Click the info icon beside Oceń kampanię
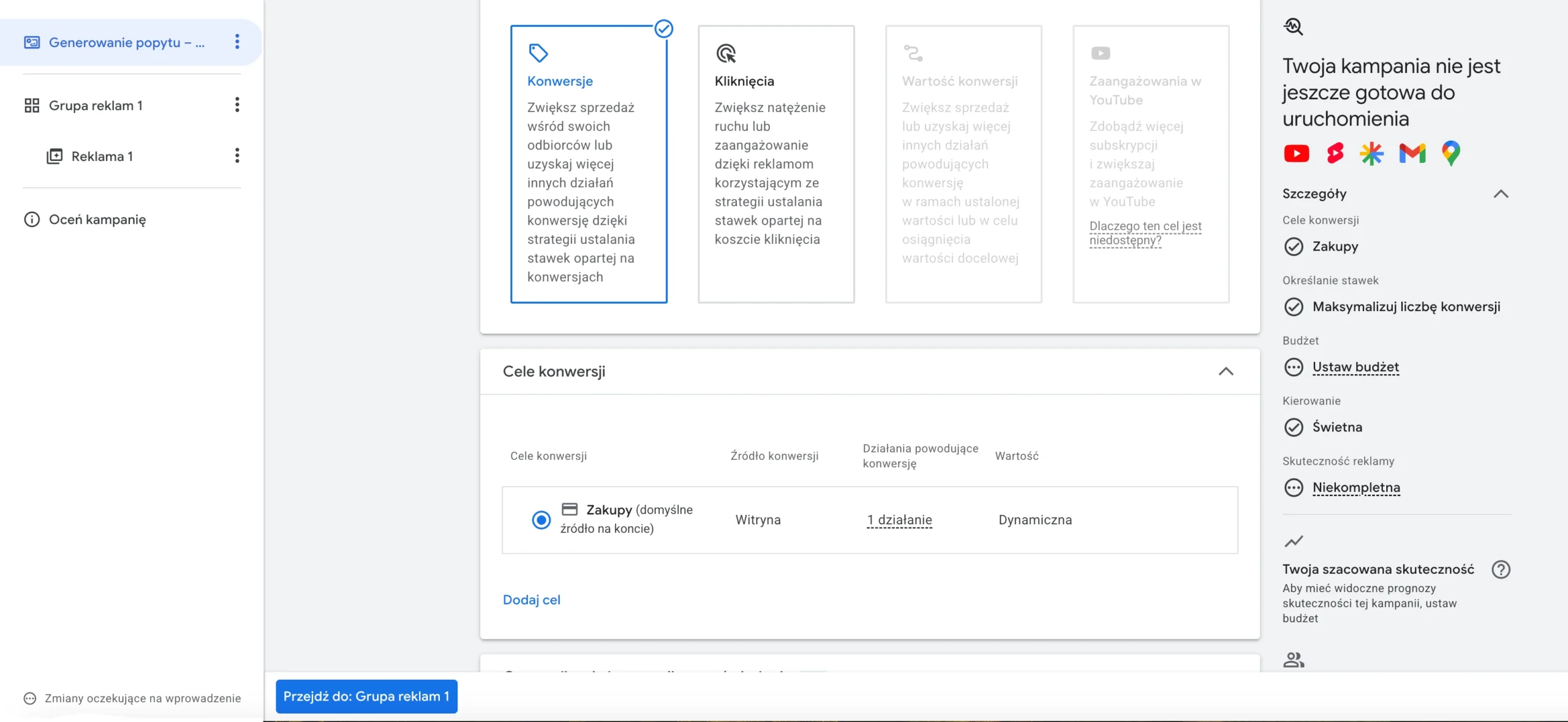The image size is (1568, 722). [x=32, y=219]
